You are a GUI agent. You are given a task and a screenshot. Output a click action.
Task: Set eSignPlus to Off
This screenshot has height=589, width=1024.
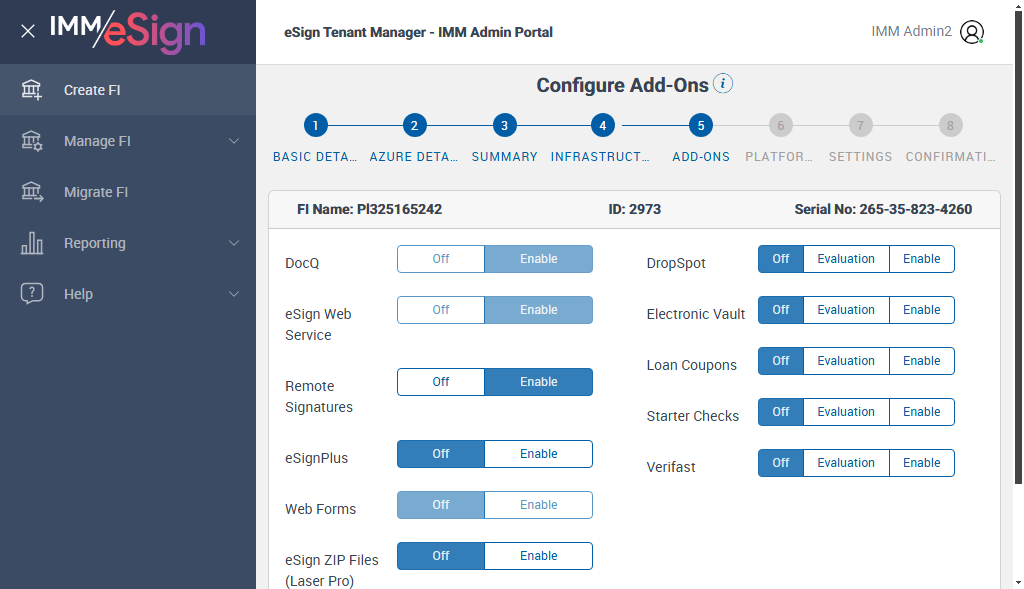(441, 453)
